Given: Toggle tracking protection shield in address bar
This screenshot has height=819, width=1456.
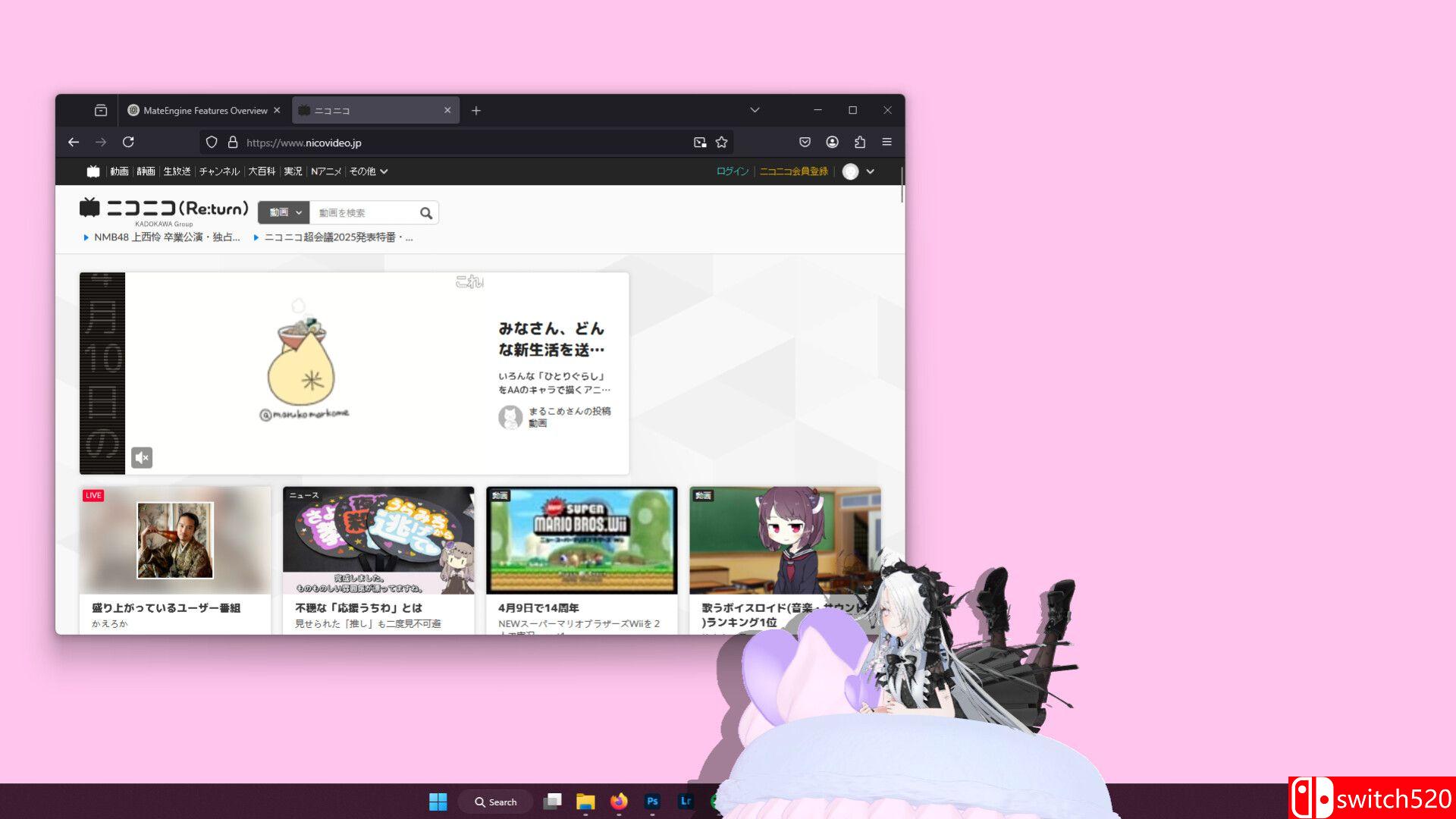Looking at the screenshot, I should [210, 142].
